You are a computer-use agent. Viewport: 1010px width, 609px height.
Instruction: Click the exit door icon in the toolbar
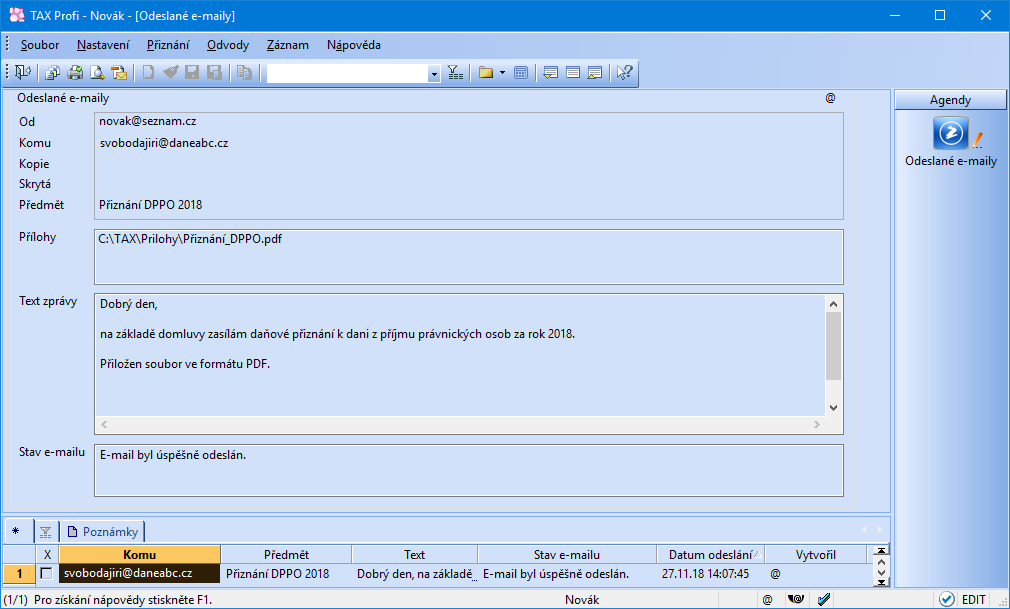click(x=23, y=73)
